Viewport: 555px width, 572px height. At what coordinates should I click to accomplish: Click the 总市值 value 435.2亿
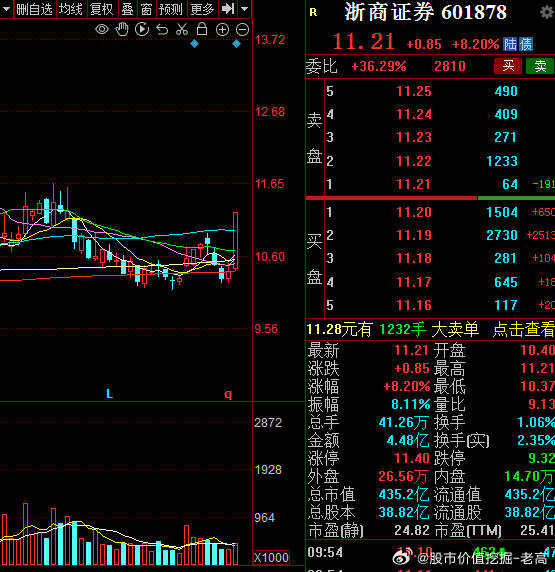404,495
